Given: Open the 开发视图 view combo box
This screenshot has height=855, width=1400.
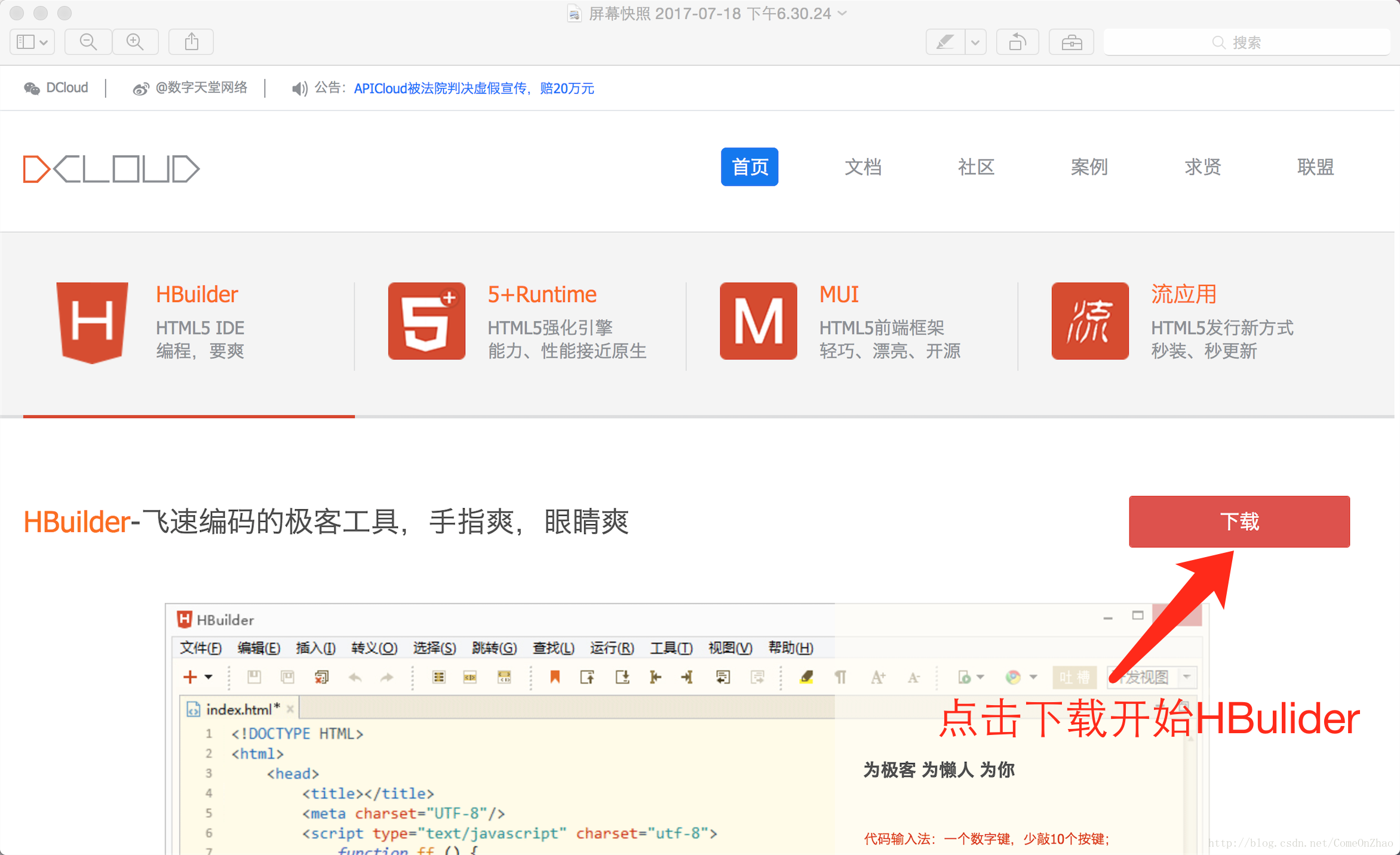Looking at the screenshot, I should click(x=1152, y=677).
